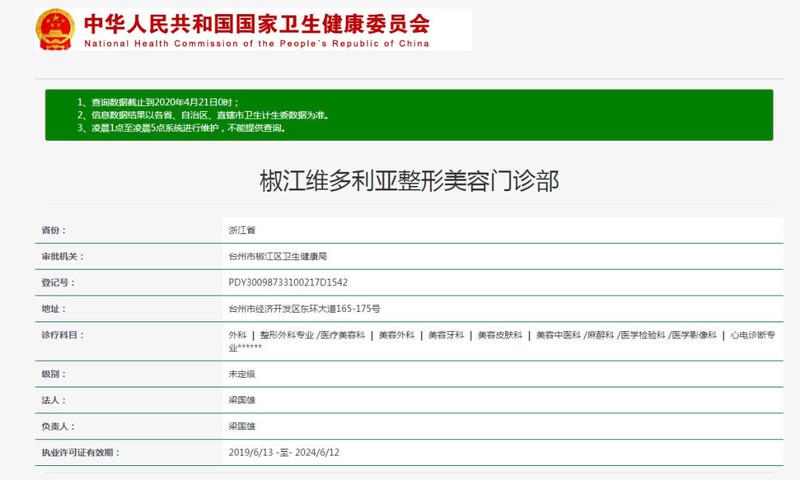Click the first notice line about 2020年4月21日

[x=160, y=102]
